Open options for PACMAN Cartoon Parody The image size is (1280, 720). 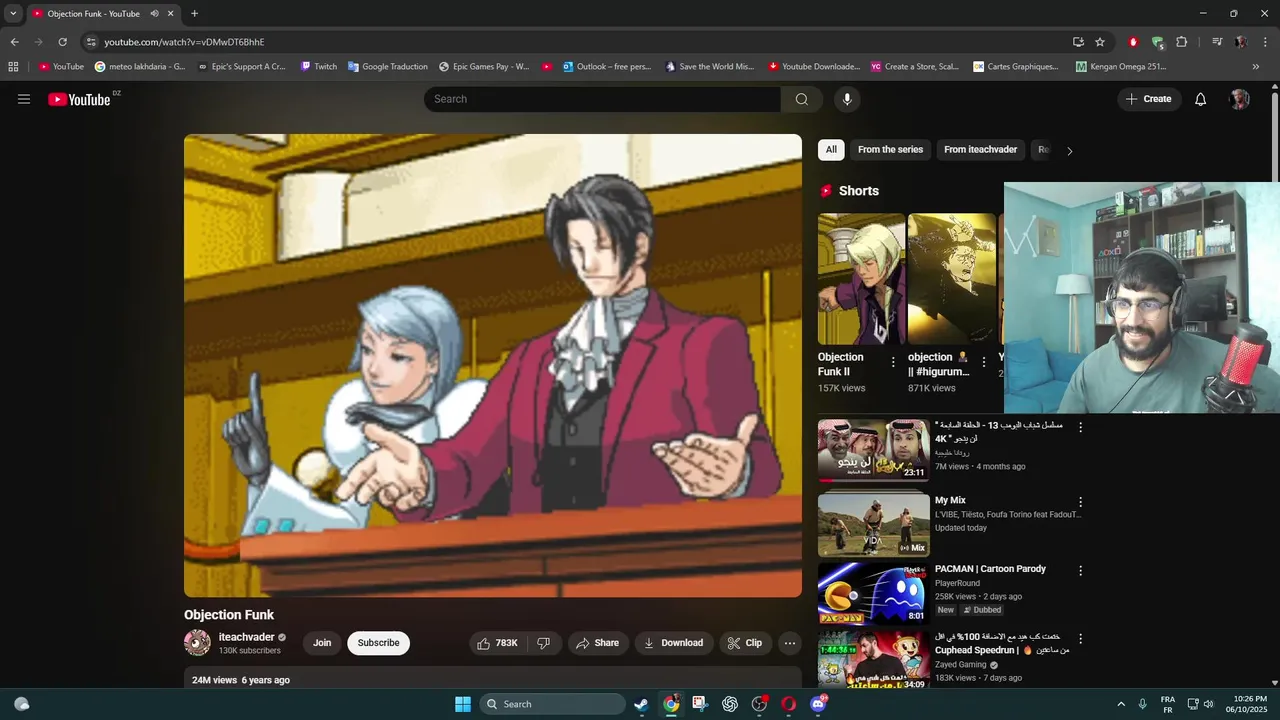(x=1080, y=571)
